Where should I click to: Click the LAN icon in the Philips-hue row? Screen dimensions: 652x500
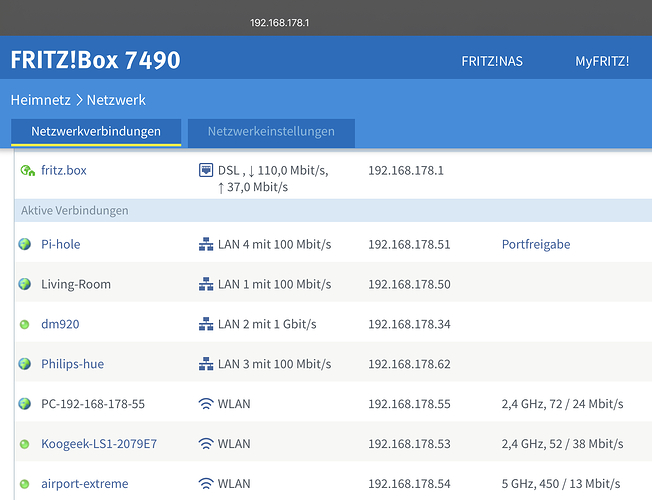click(206, 364)
